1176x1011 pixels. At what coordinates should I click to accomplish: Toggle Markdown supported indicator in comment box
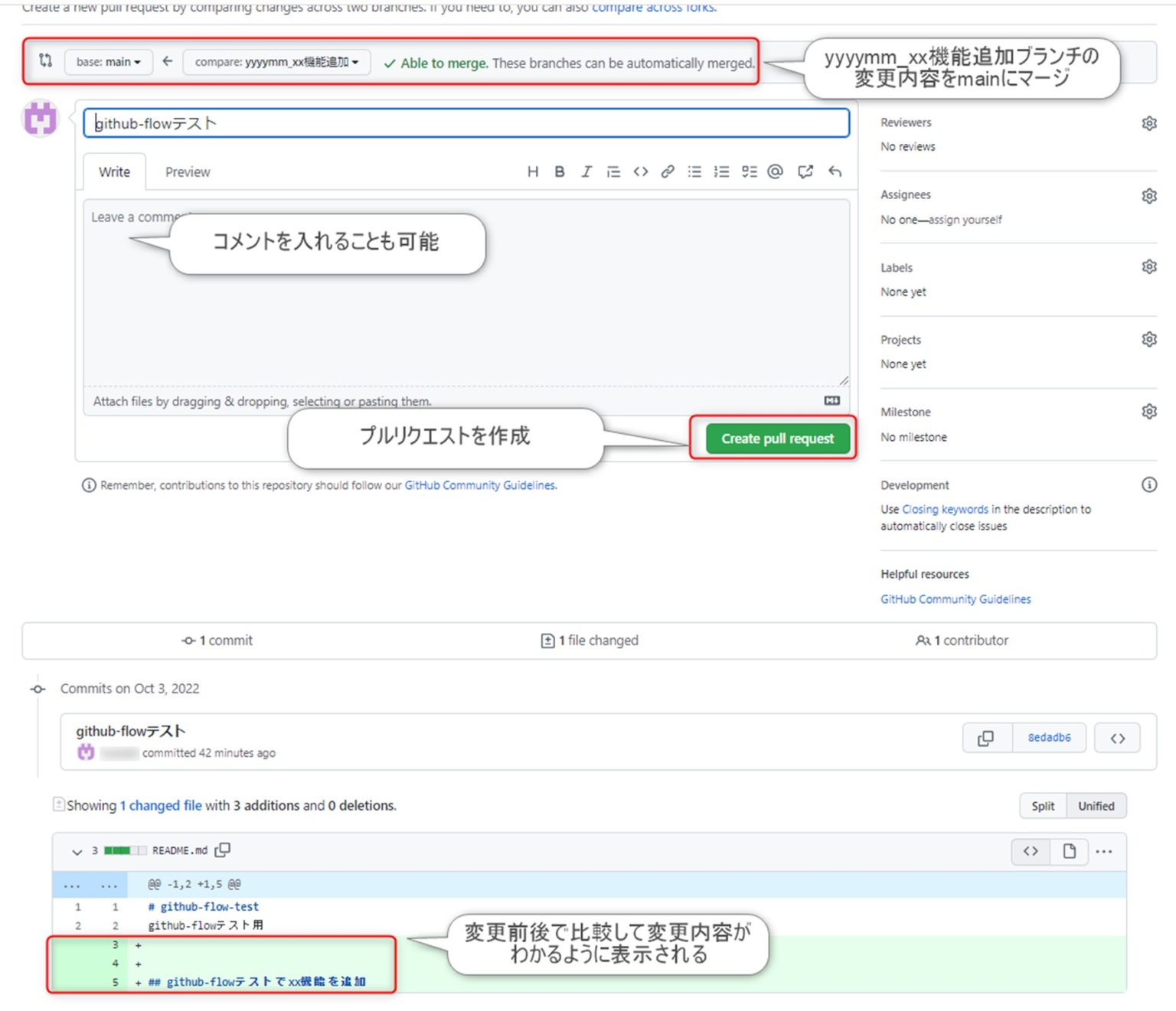[x=832, y=400]
